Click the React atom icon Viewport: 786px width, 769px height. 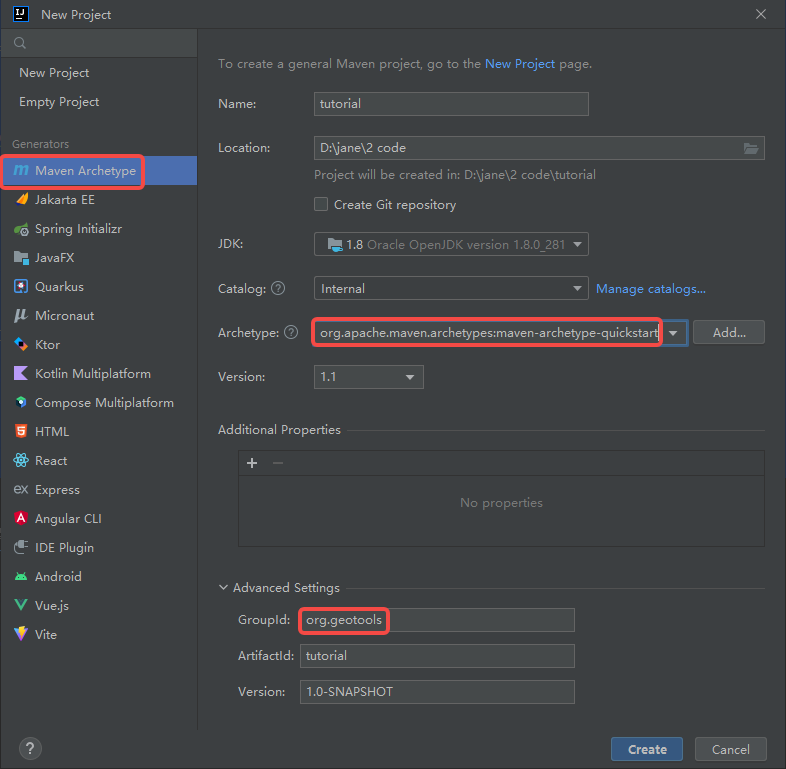[x=21, y=460]
